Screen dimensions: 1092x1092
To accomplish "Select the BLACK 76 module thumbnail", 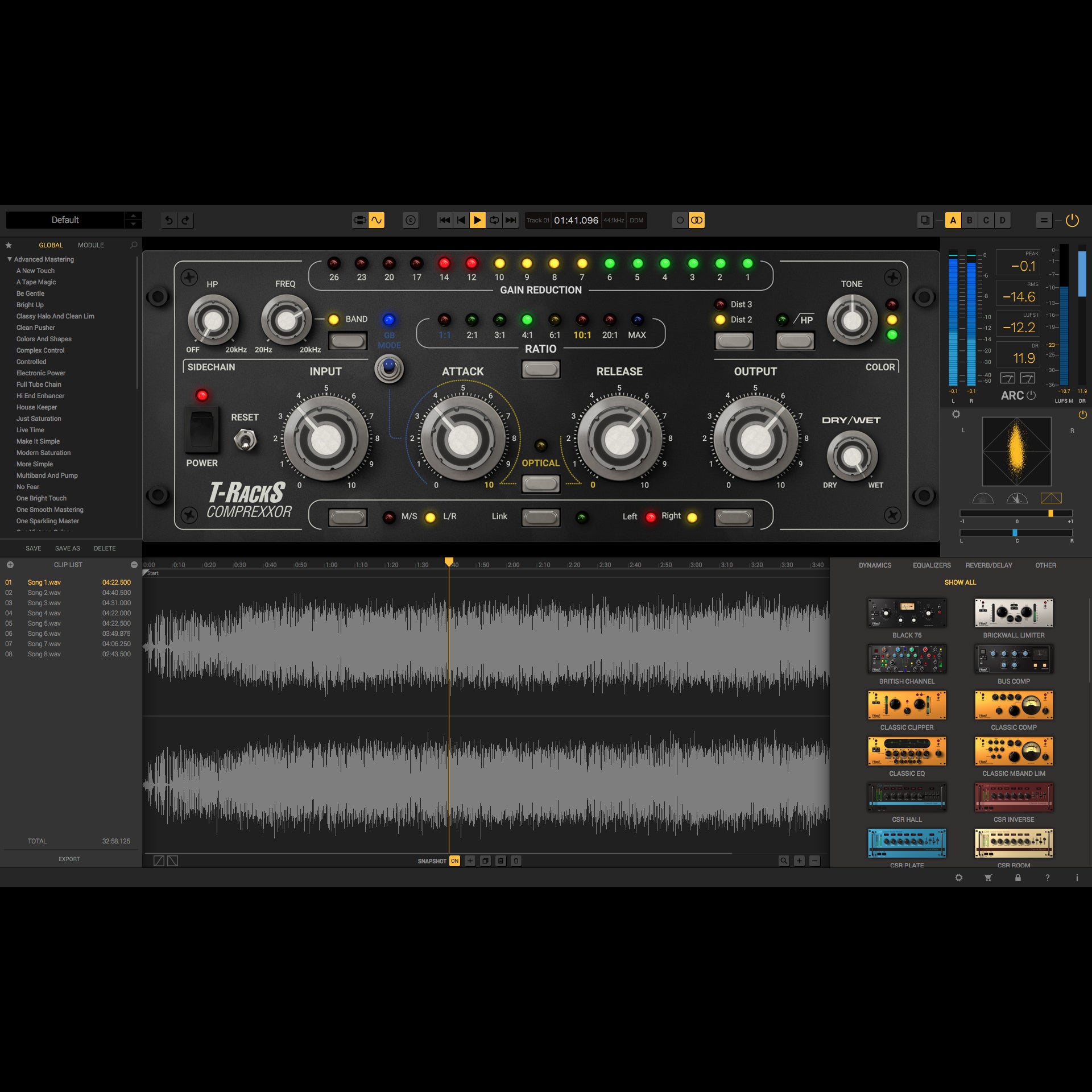I will (907, 613).
